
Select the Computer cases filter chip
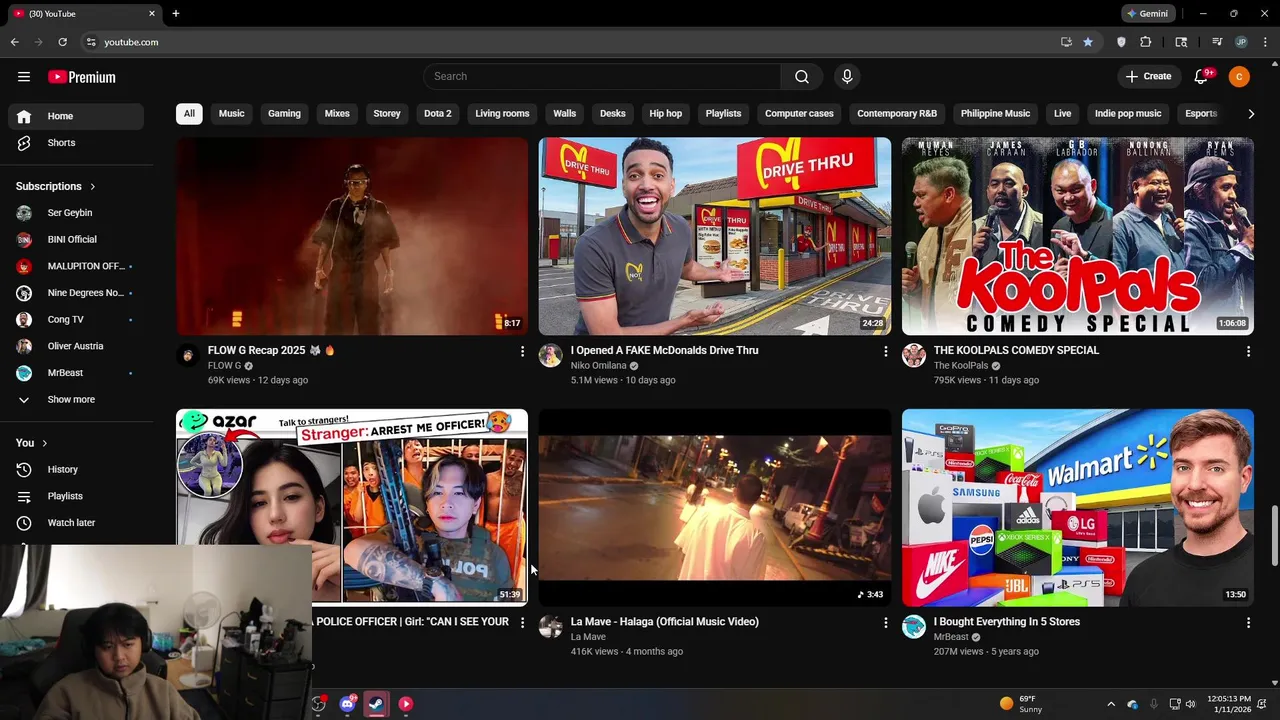pyautogui.click(x=799, y=114)
